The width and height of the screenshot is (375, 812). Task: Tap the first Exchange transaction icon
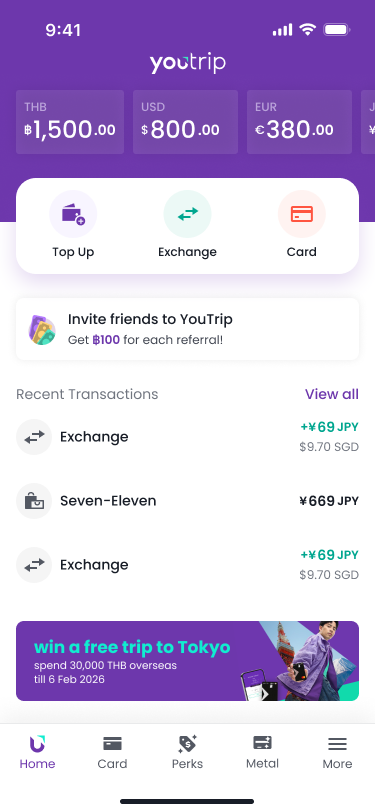(x=34, y=437)
